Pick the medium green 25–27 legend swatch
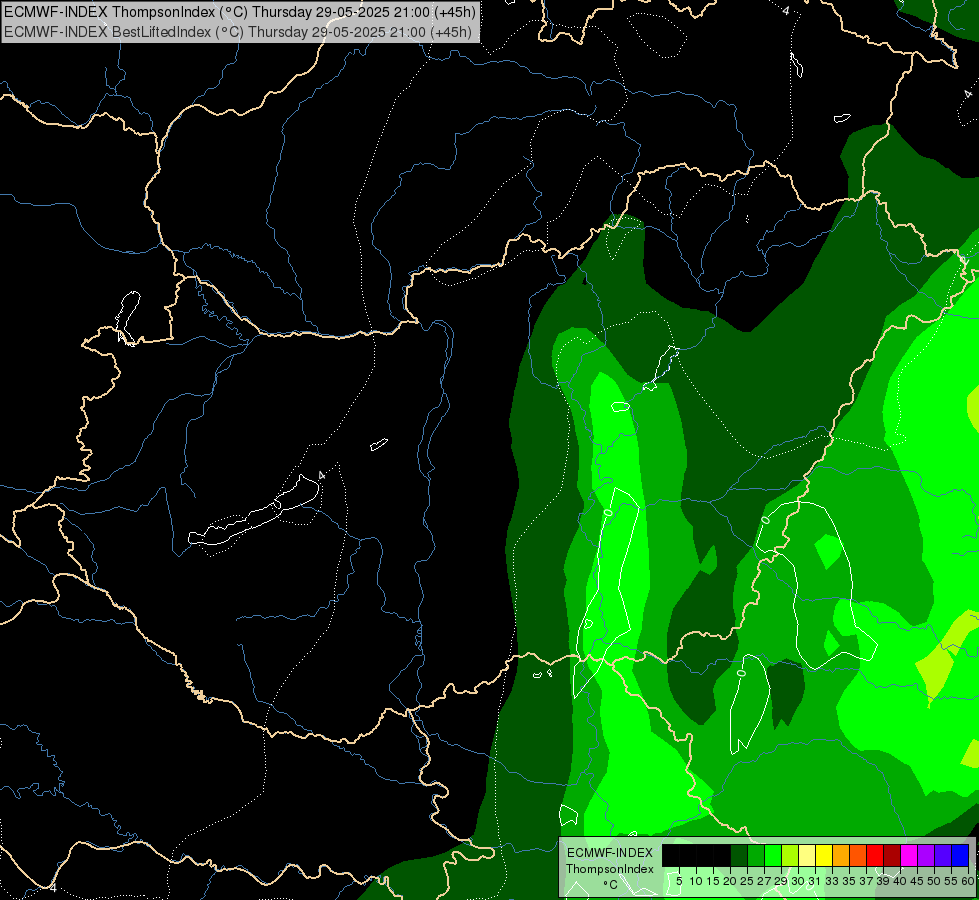The image size is (979, 900). (x=756, y=855)
